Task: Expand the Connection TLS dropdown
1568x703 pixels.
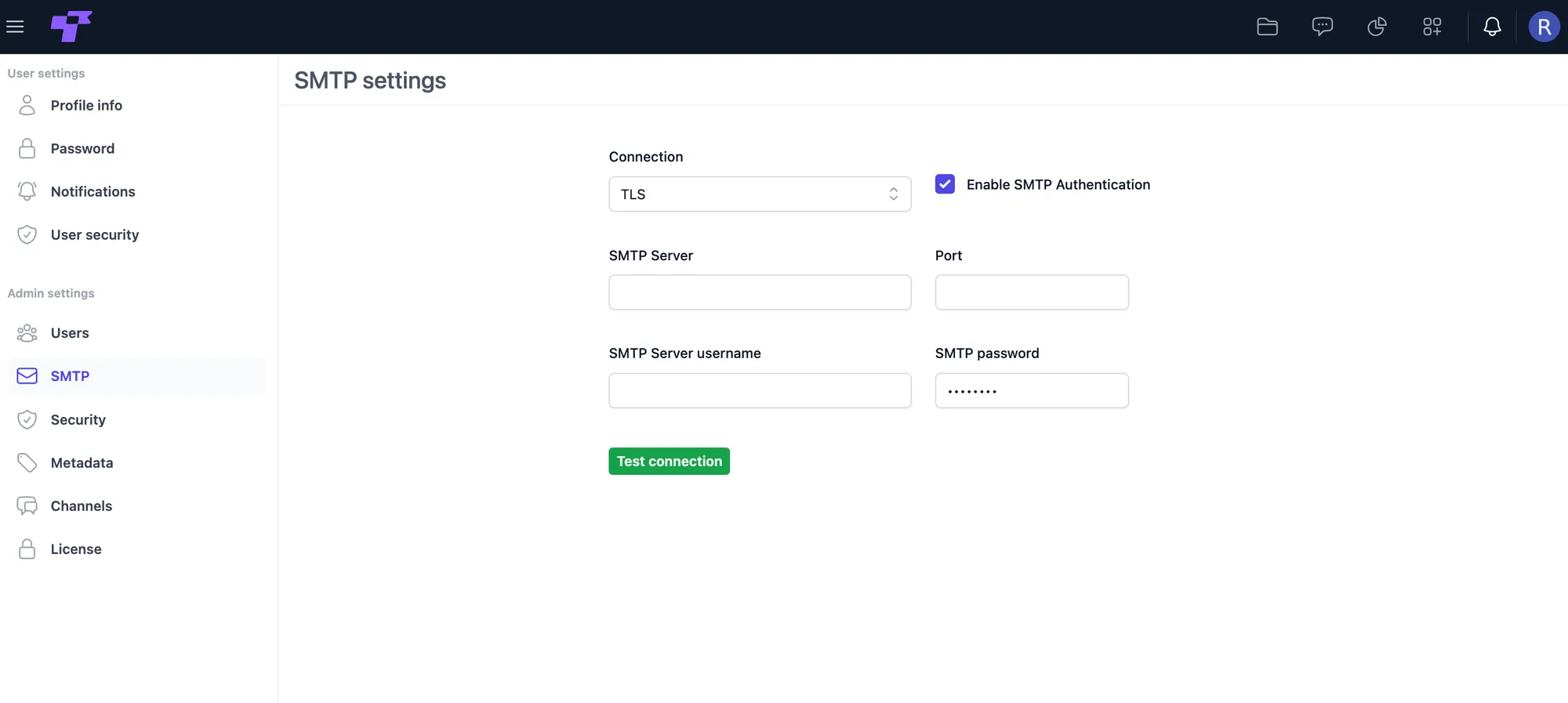Action: [760, 194]
